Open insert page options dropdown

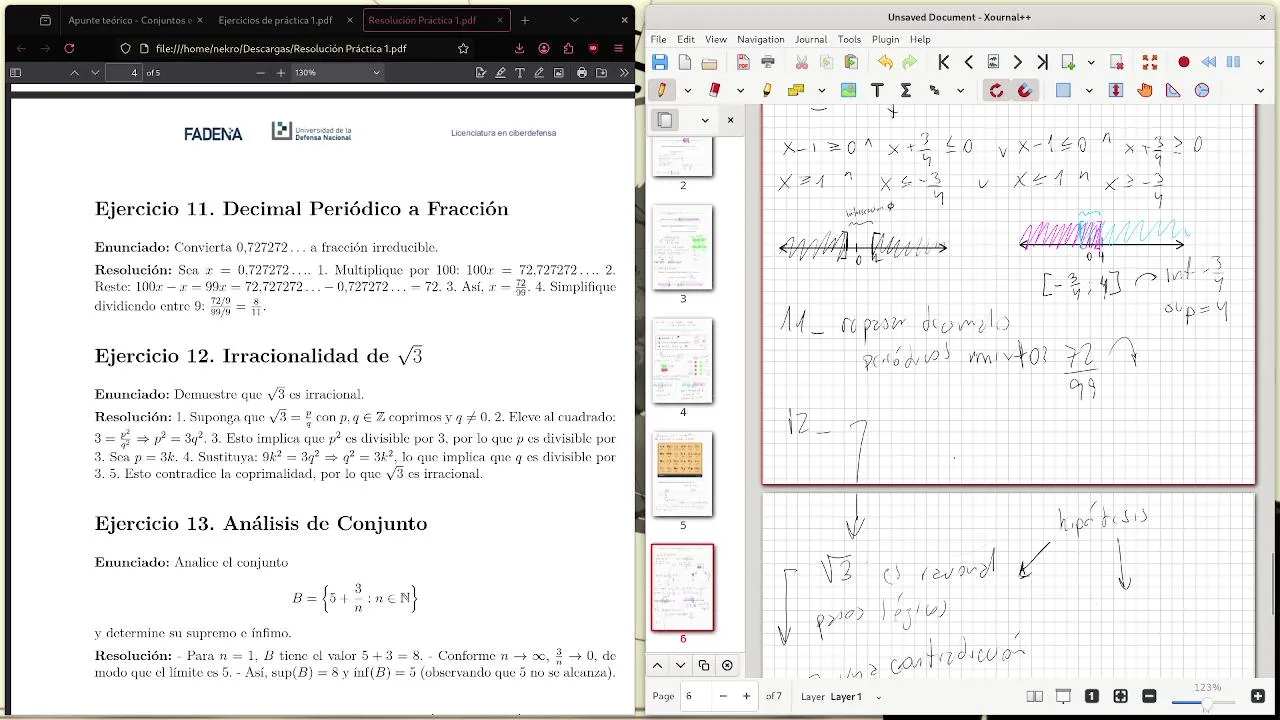click(x=1091, y=62)
